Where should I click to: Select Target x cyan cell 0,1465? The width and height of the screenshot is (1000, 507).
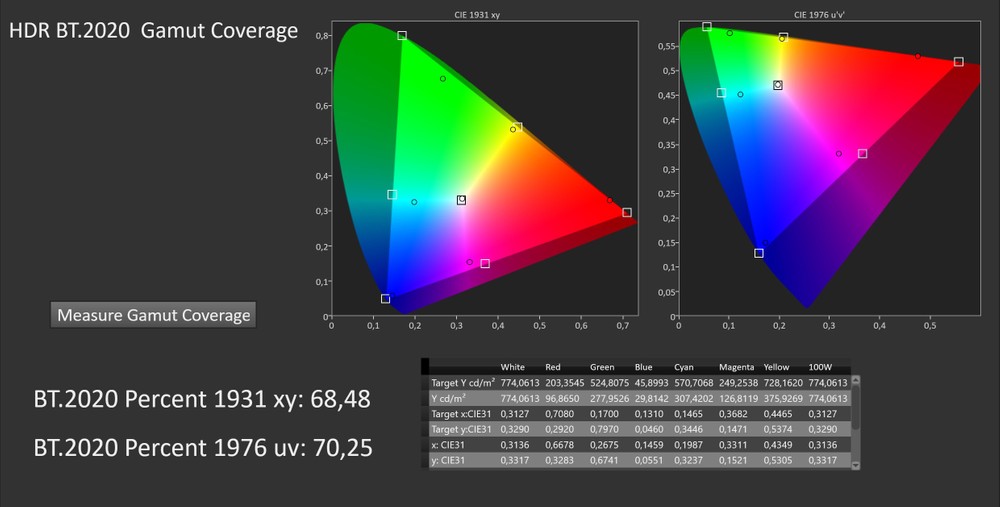pyautogui.click(x=688, y=414)
